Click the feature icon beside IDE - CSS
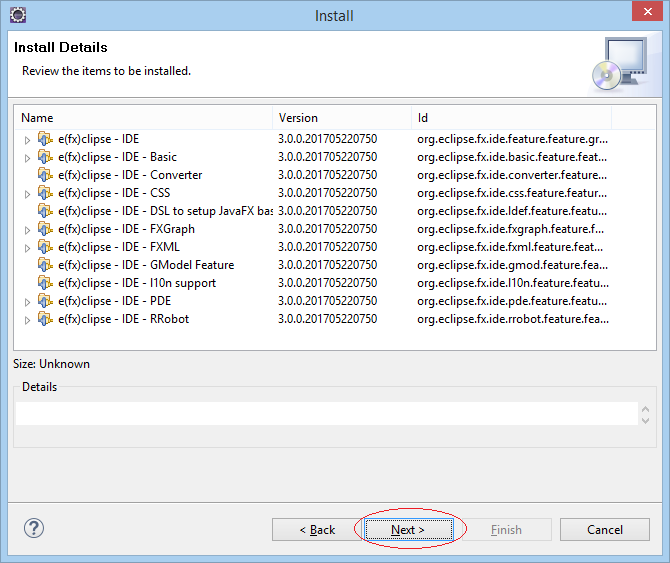Screen dimensions: 670x563 click(45, 193)
